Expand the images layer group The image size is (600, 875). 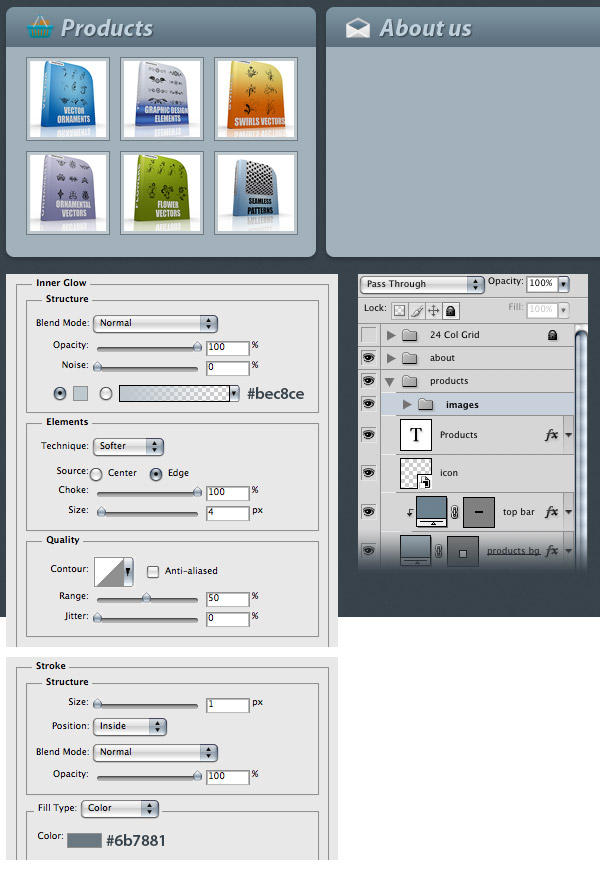407,404
